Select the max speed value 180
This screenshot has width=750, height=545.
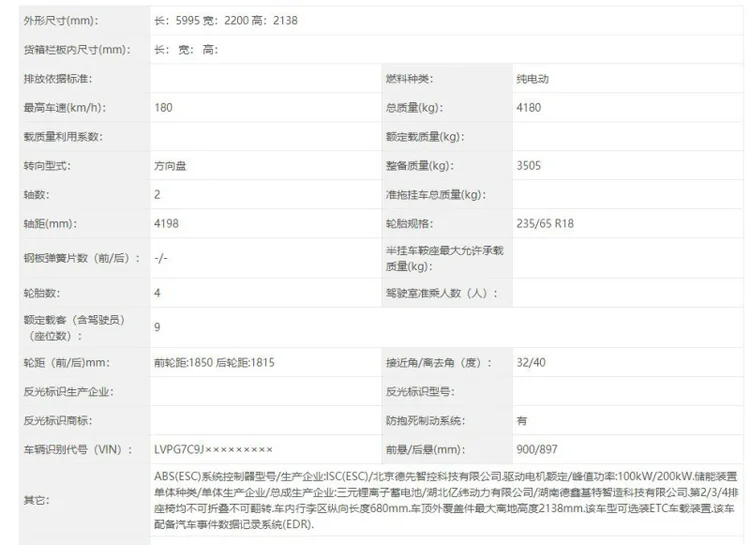(x=163, y=108)
